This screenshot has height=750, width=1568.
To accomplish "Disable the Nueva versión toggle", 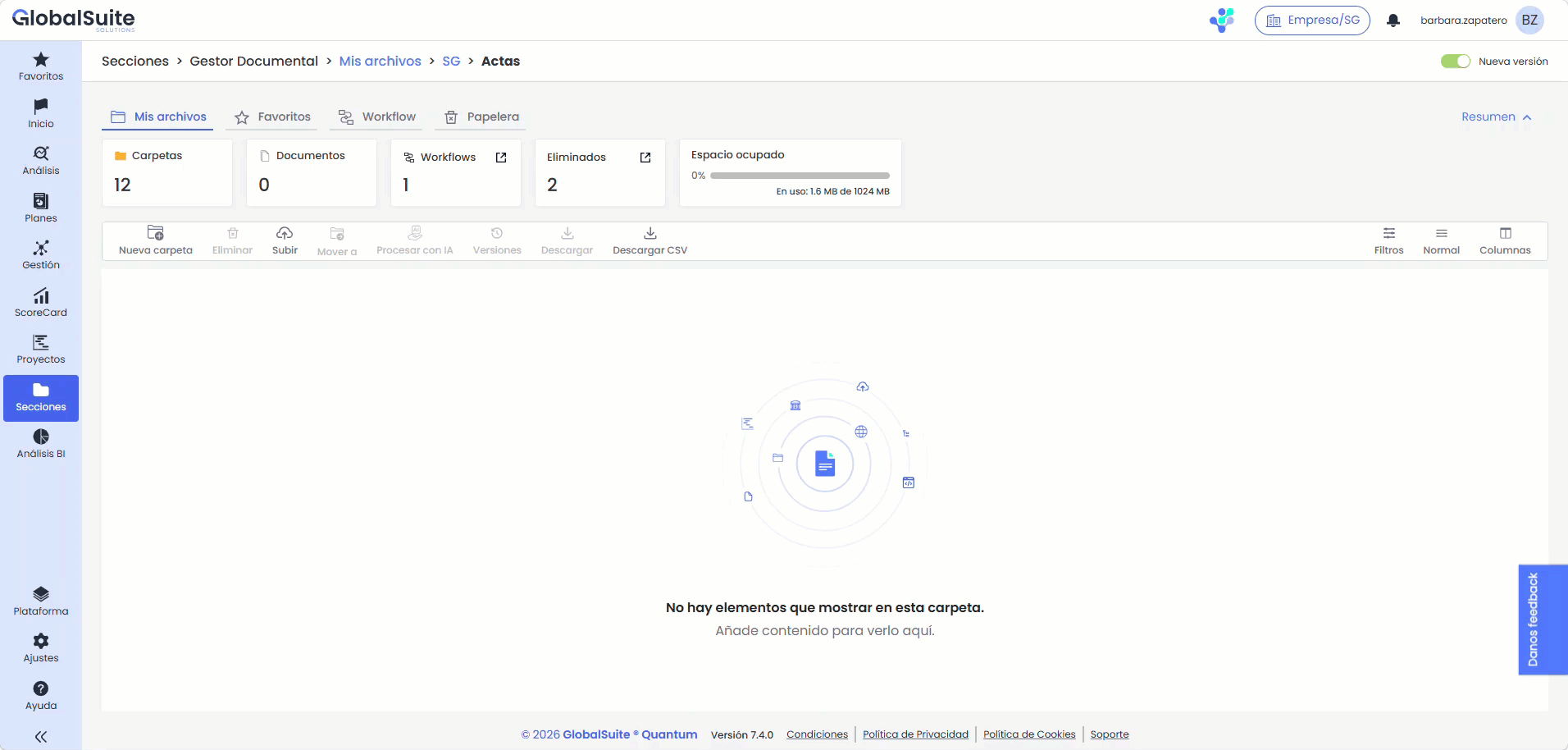I will pyautogui.click(x=1456, y=61).
